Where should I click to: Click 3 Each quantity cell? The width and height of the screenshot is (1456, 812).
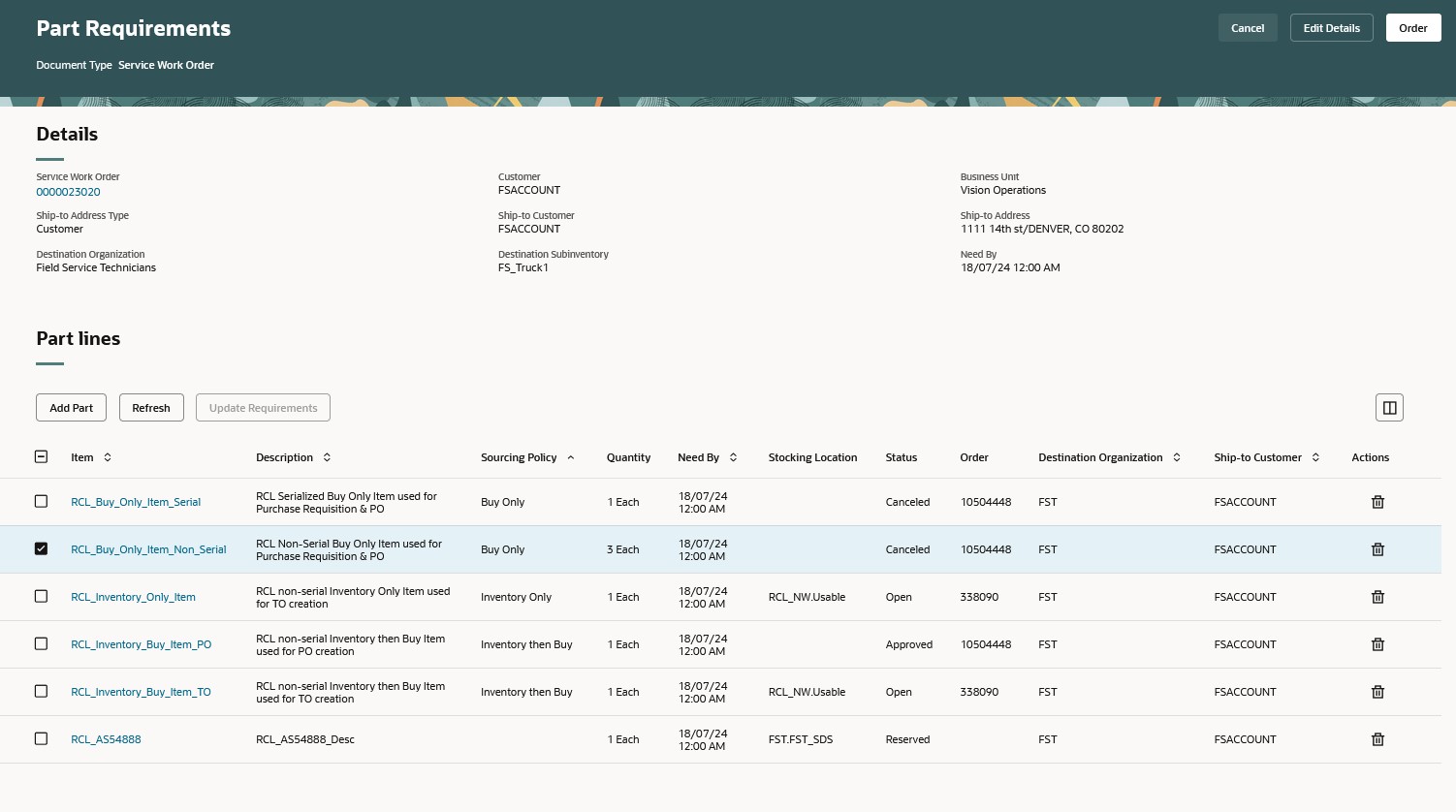pyautogui.click(x=622, y=549)
